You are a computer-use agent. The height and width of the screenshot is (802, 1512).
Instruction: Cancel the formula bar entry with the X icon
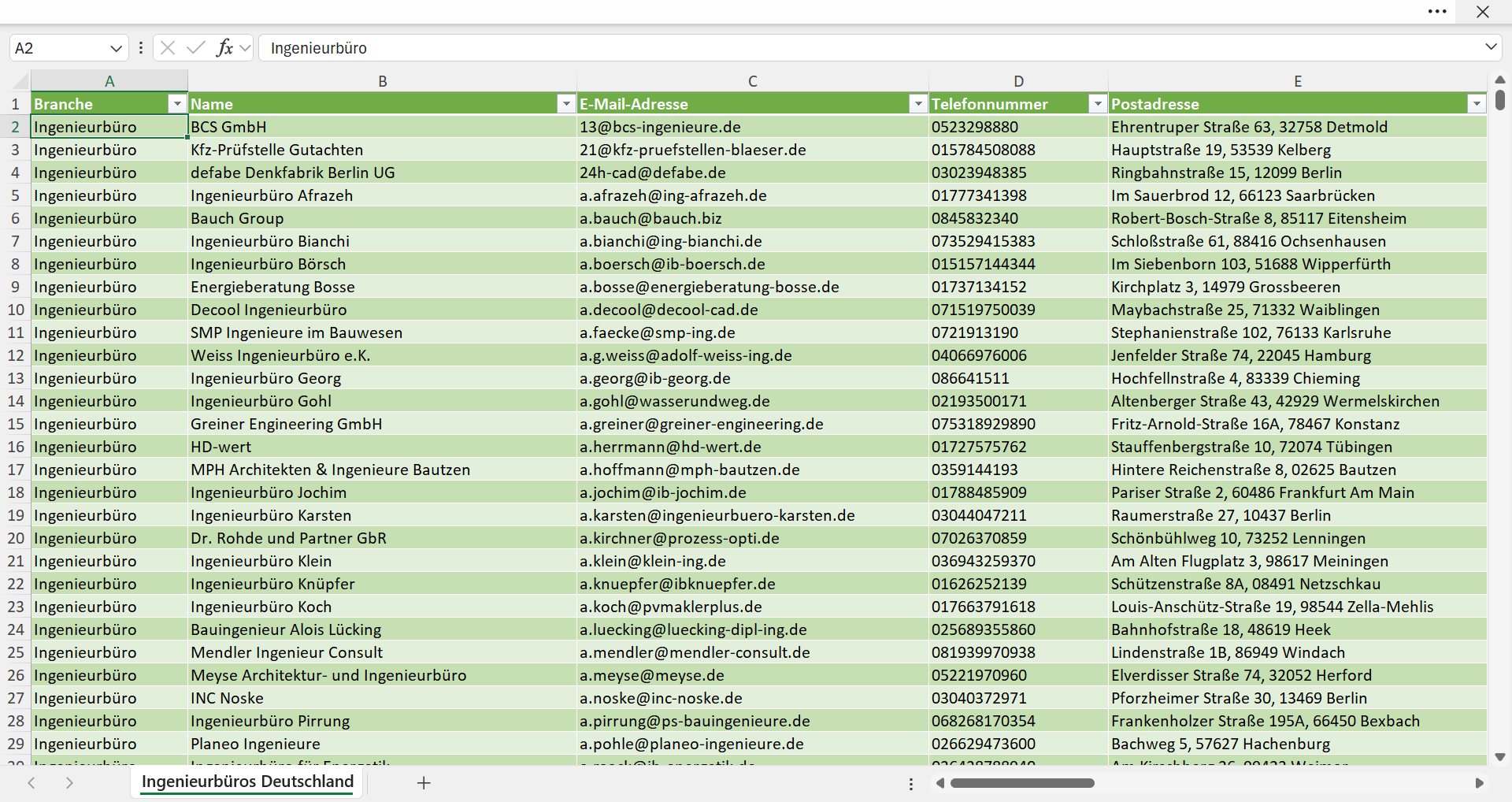tap(168, 48)
